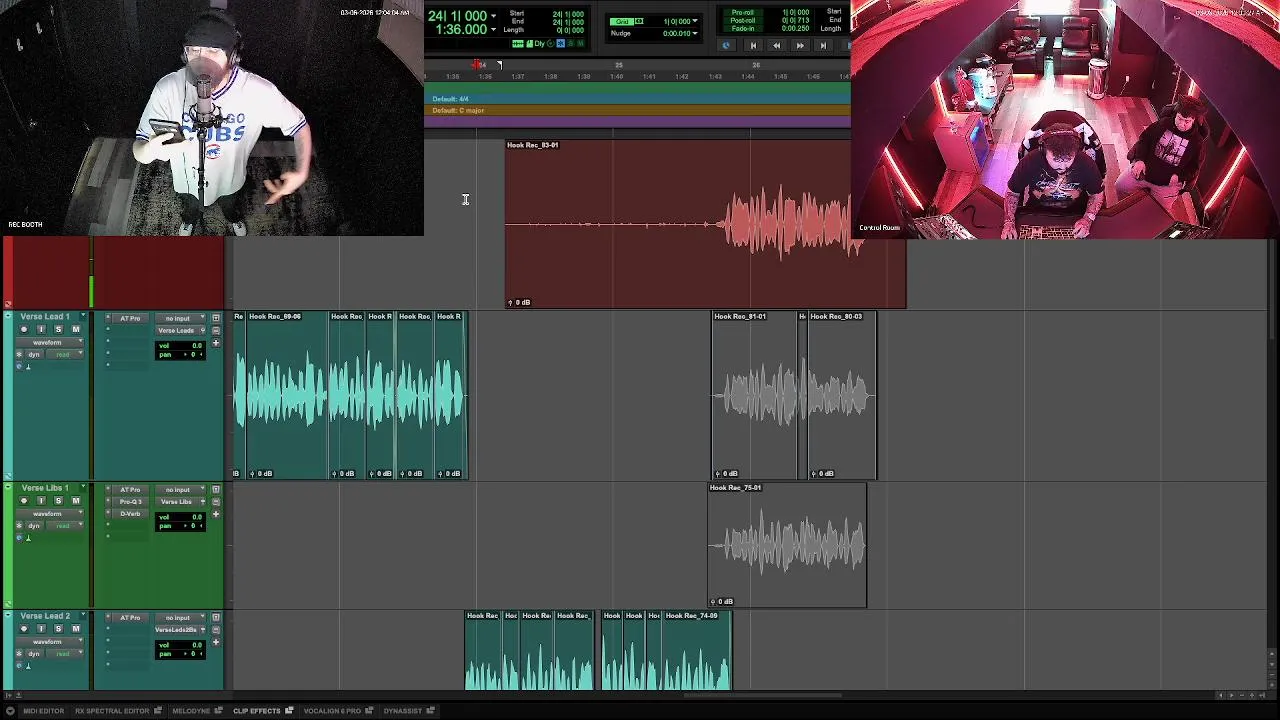Click the plus icon on Verse Libs 1 I/O
1280x720 pixels.
tap(216, 514)
